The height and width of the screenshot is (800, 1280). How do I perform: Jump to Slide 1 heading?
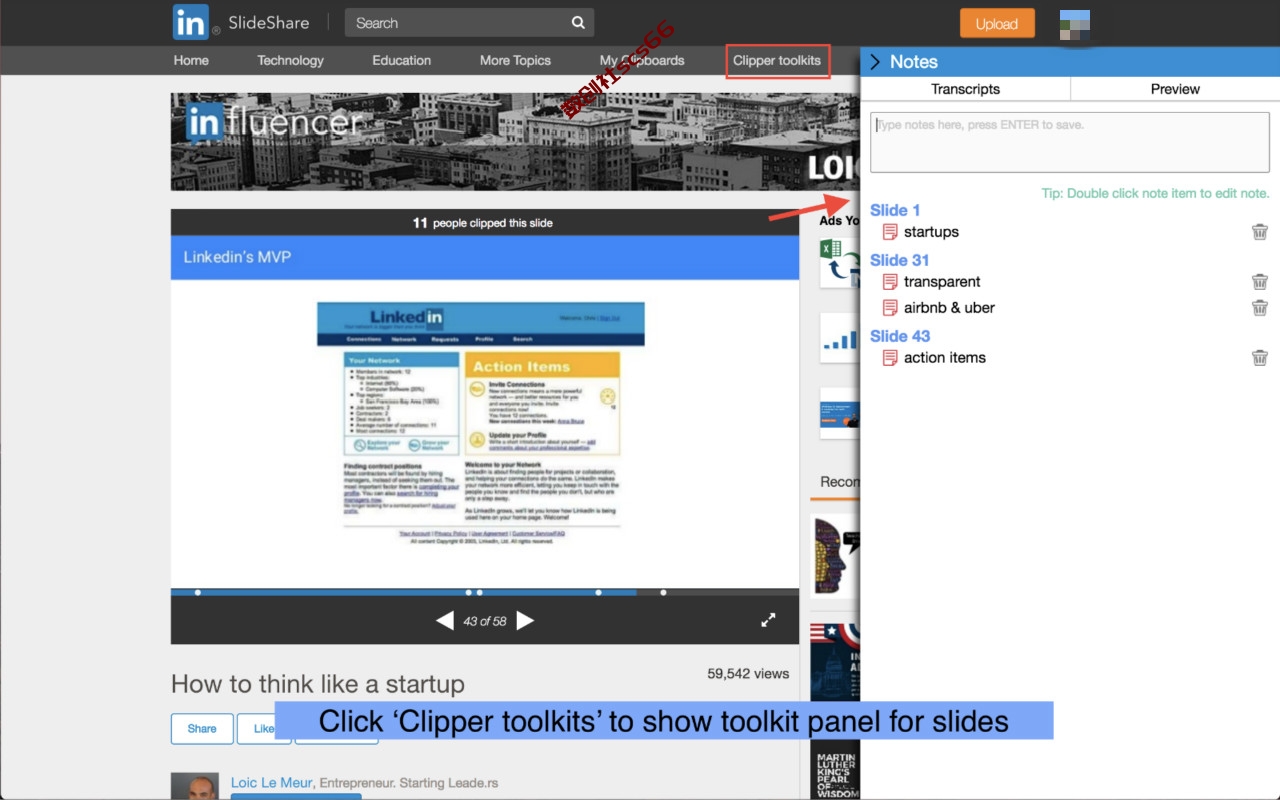[x=895, y=210]
